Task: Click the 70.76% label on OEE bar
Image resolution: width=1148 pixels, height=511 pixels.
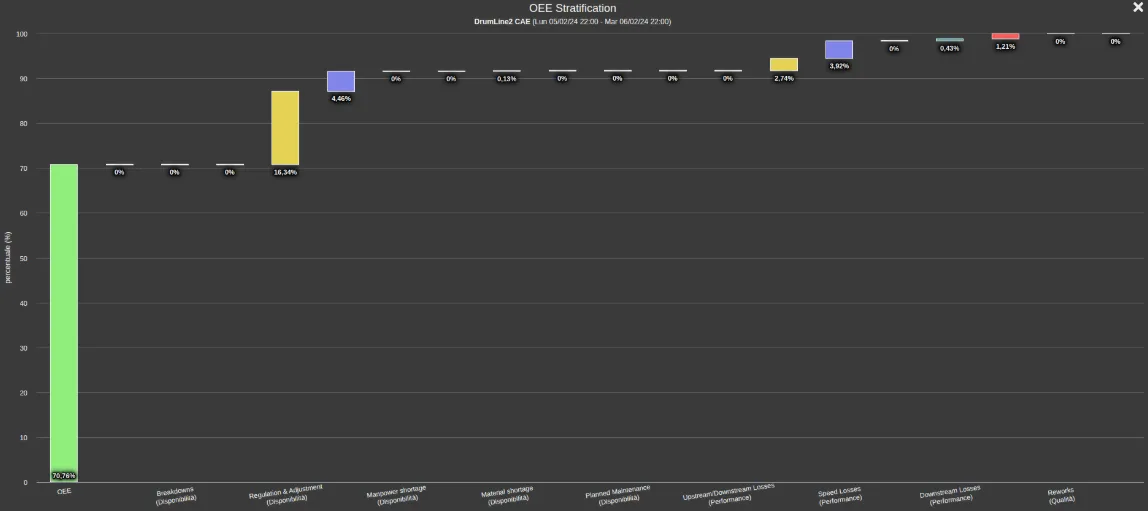Action: [x=64, y=475]
